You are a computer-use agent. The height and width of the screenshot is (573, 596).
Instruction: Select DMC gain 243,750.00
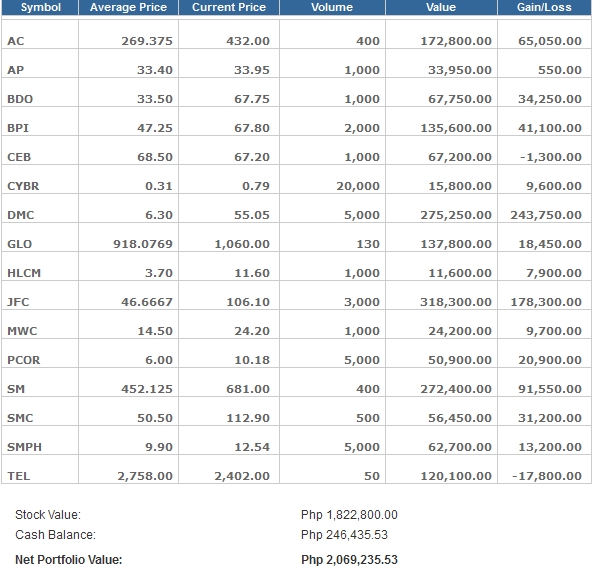tap(546, 215)
